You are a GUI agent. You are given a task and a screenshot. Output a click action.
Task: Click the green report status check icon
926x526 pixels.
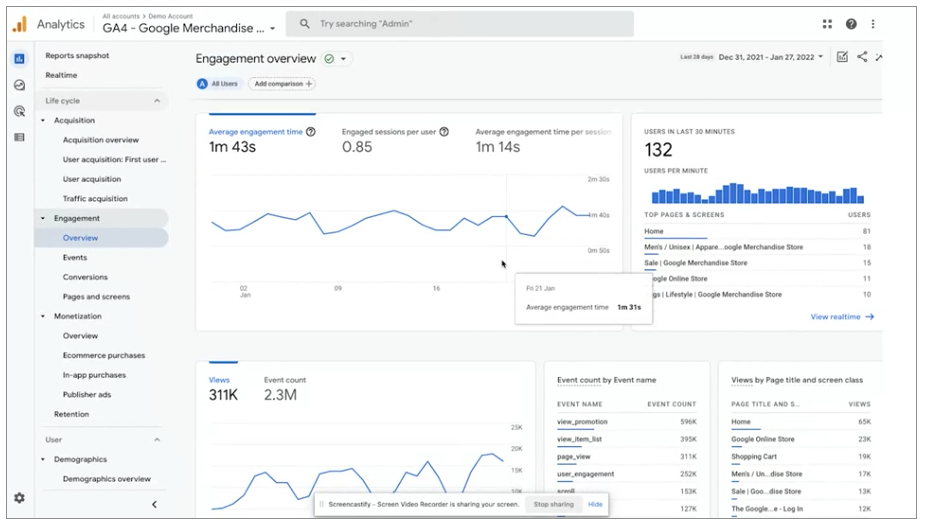[x=329, y=58]
